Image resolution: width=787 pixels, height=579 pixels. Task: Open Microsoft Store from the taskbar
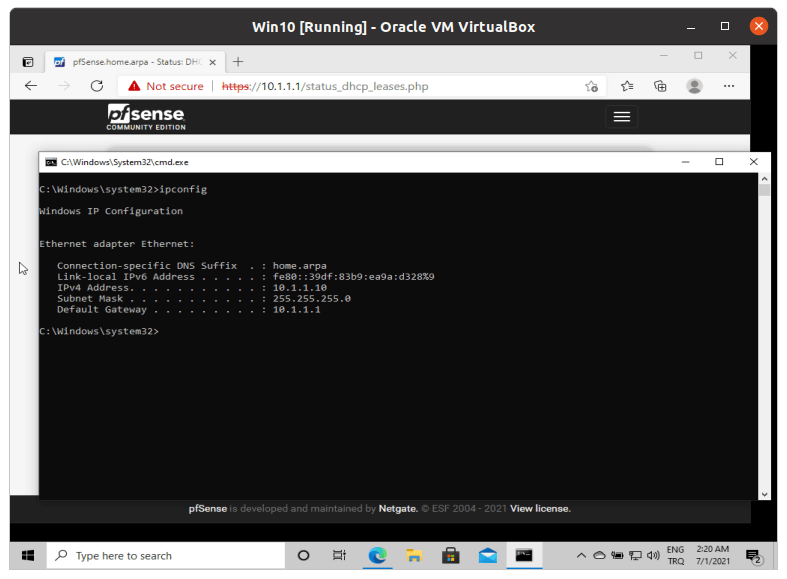[x=450, y=555]
